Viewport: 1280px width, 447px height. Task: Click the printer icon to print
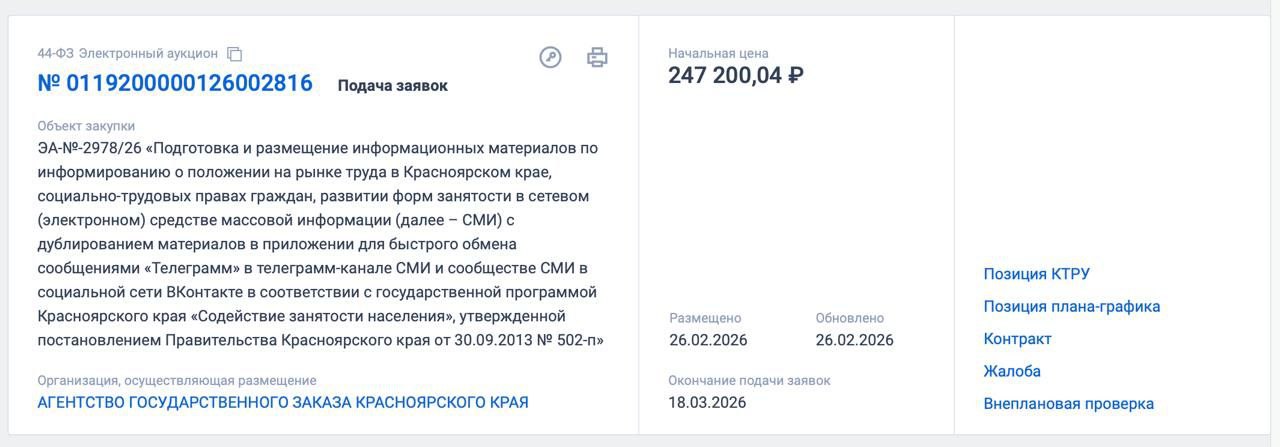pos(597,57)
